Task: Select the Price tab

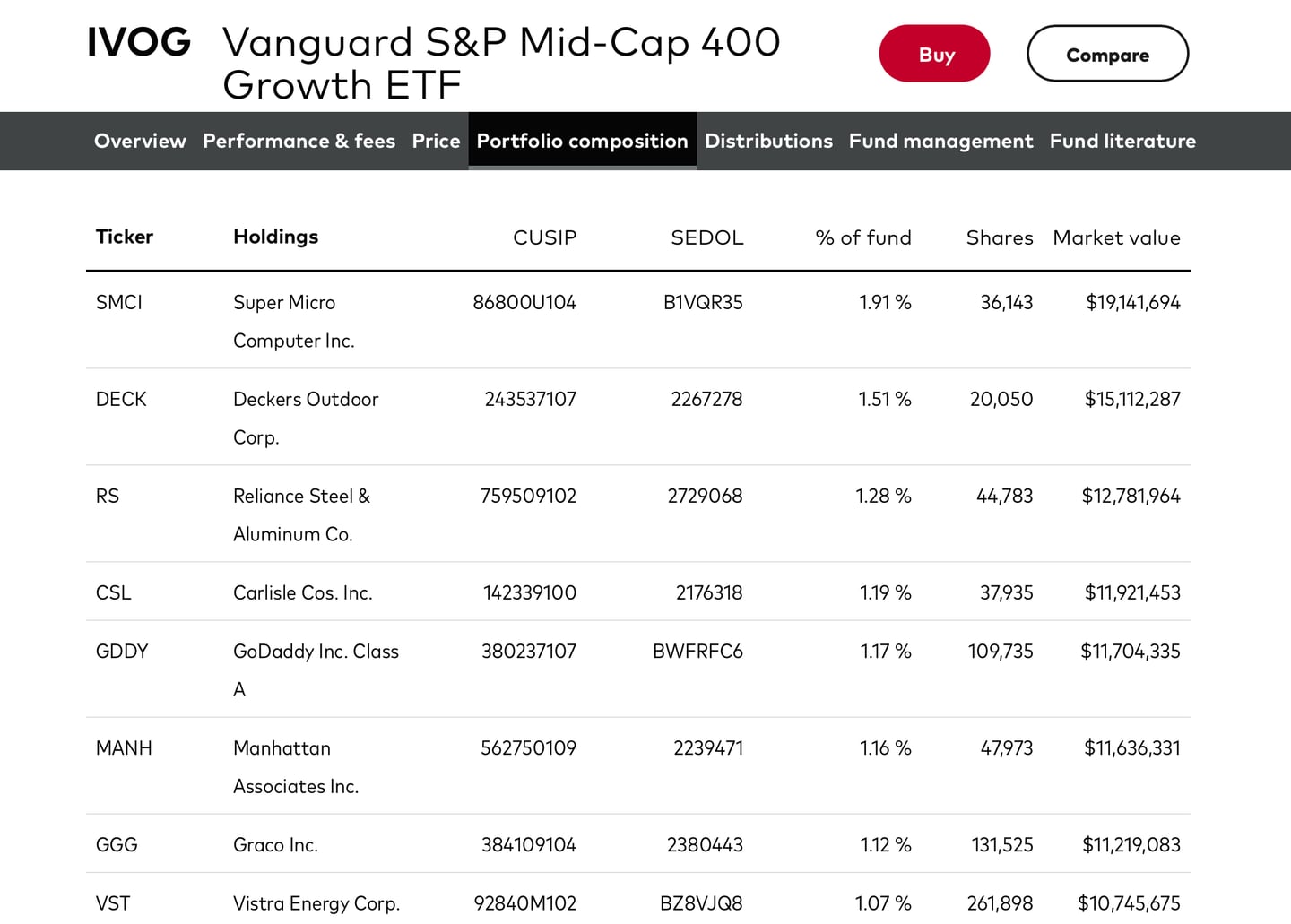Action: (436, 141)
